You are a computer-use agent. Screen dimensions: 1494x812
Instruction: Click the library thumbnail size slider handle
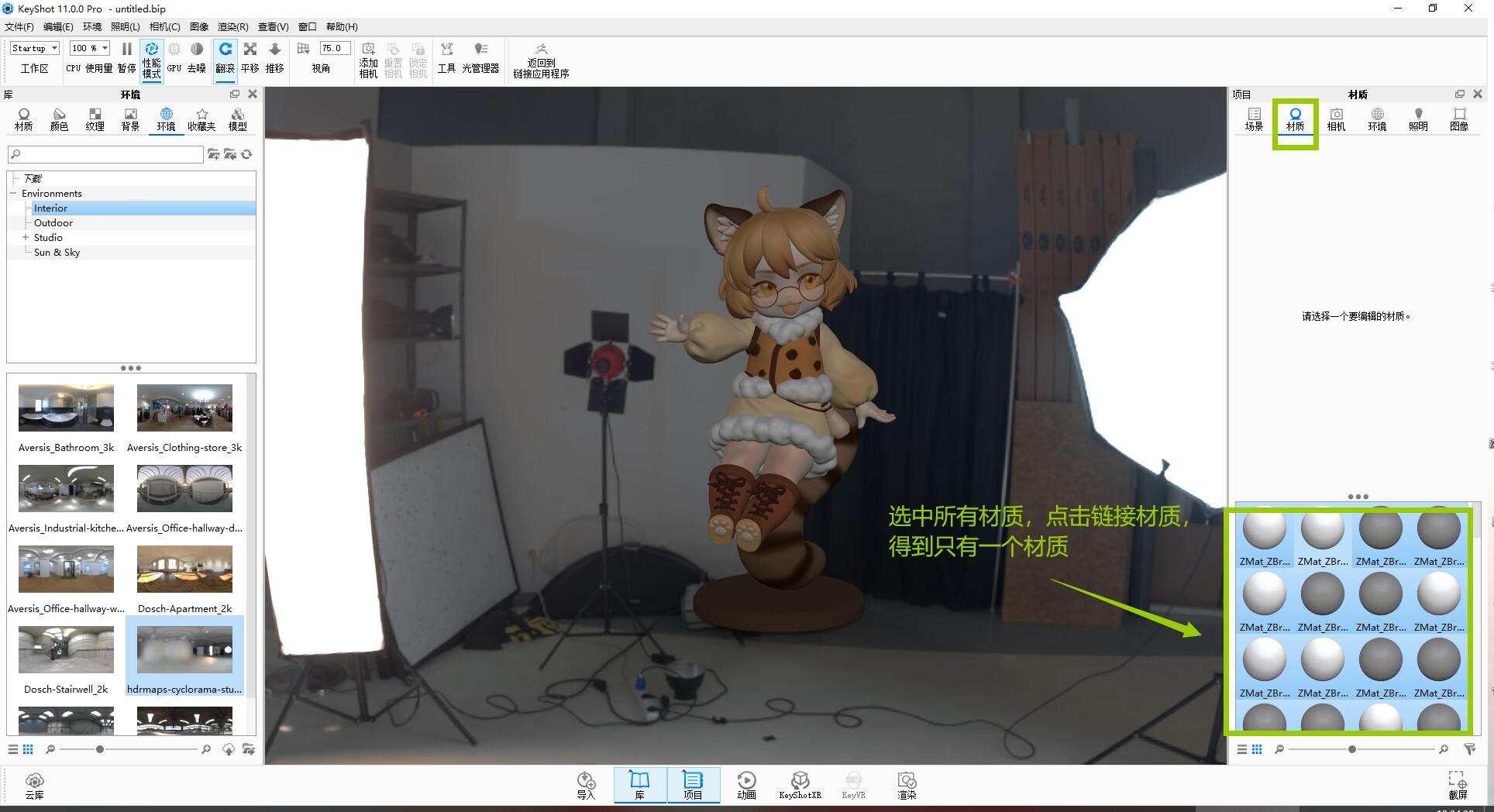[x=100, y=749]
